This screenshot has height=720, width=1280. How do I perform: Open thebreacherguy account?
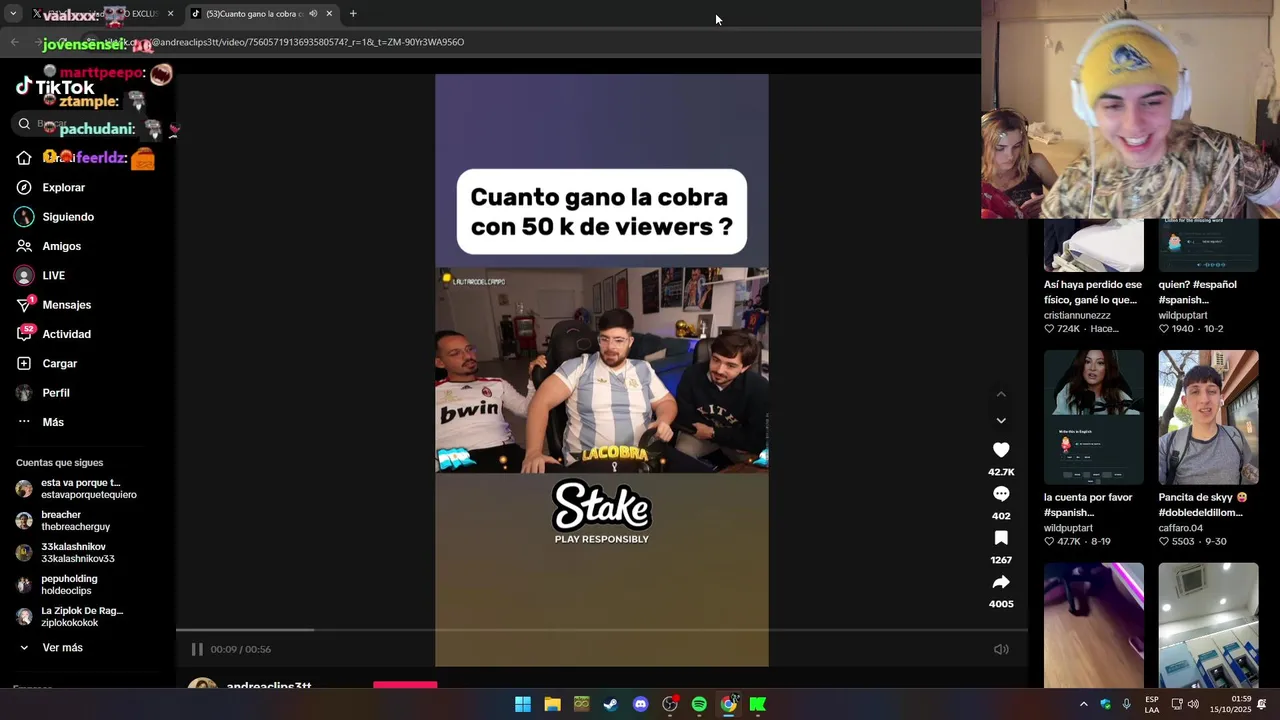click(76, 521)
